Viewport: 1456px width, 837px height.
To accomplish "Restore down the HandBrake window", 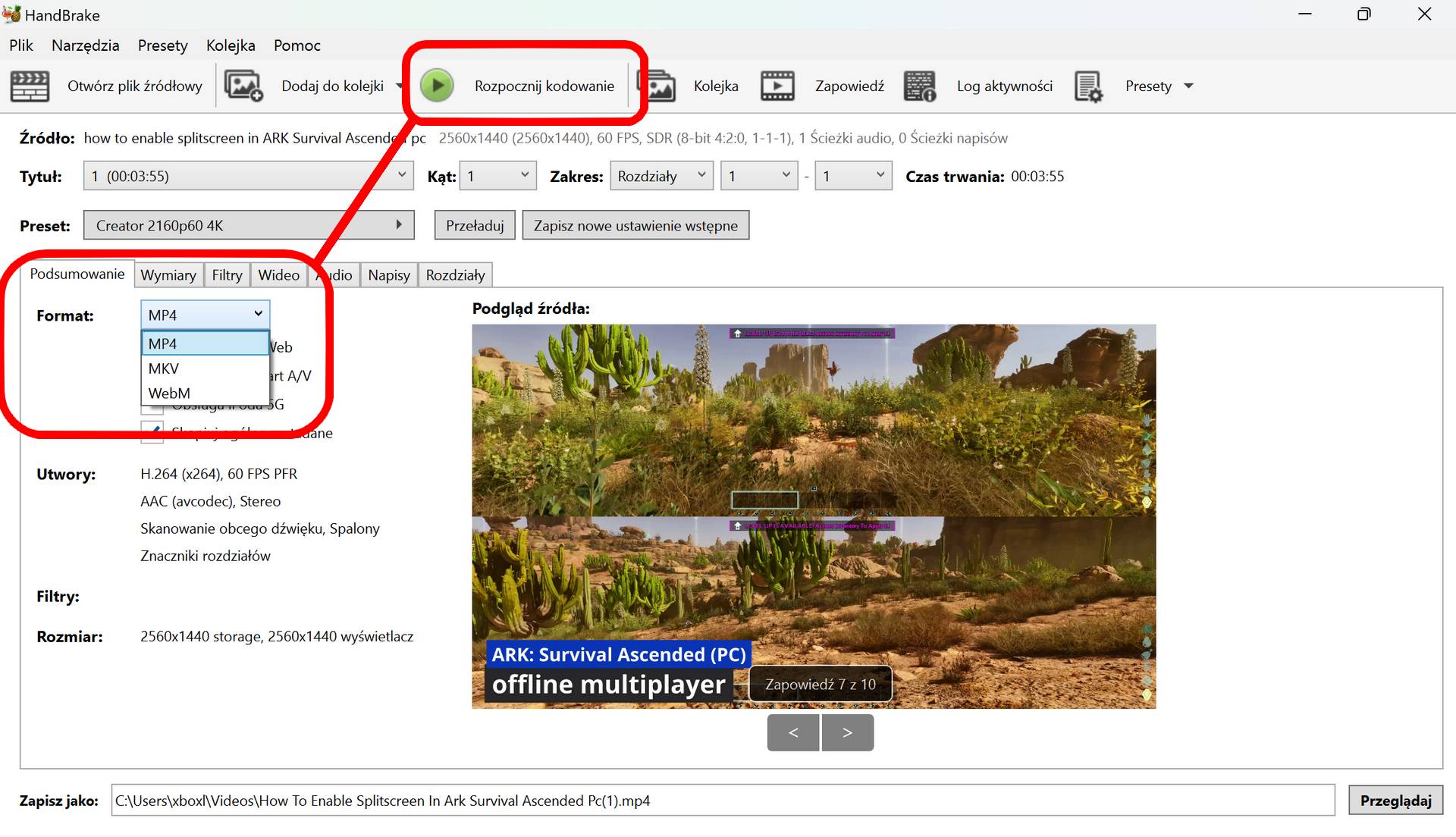I will point(1363,14).
